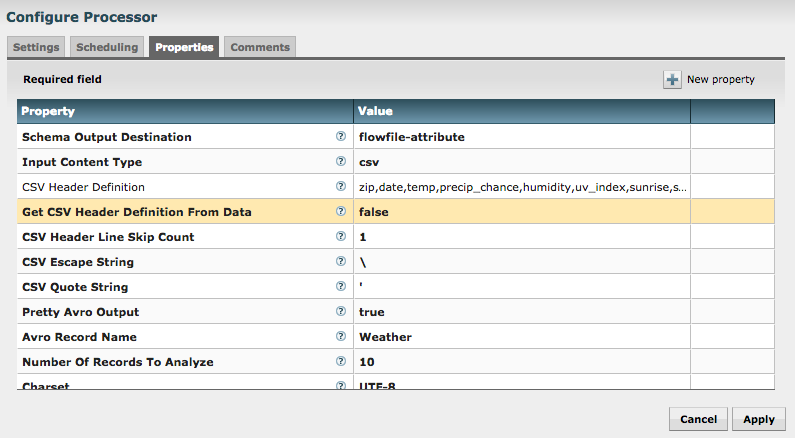795x438 pixels.
Task: Click help icon for Pretty Avro Output
Action: [341, 311]
